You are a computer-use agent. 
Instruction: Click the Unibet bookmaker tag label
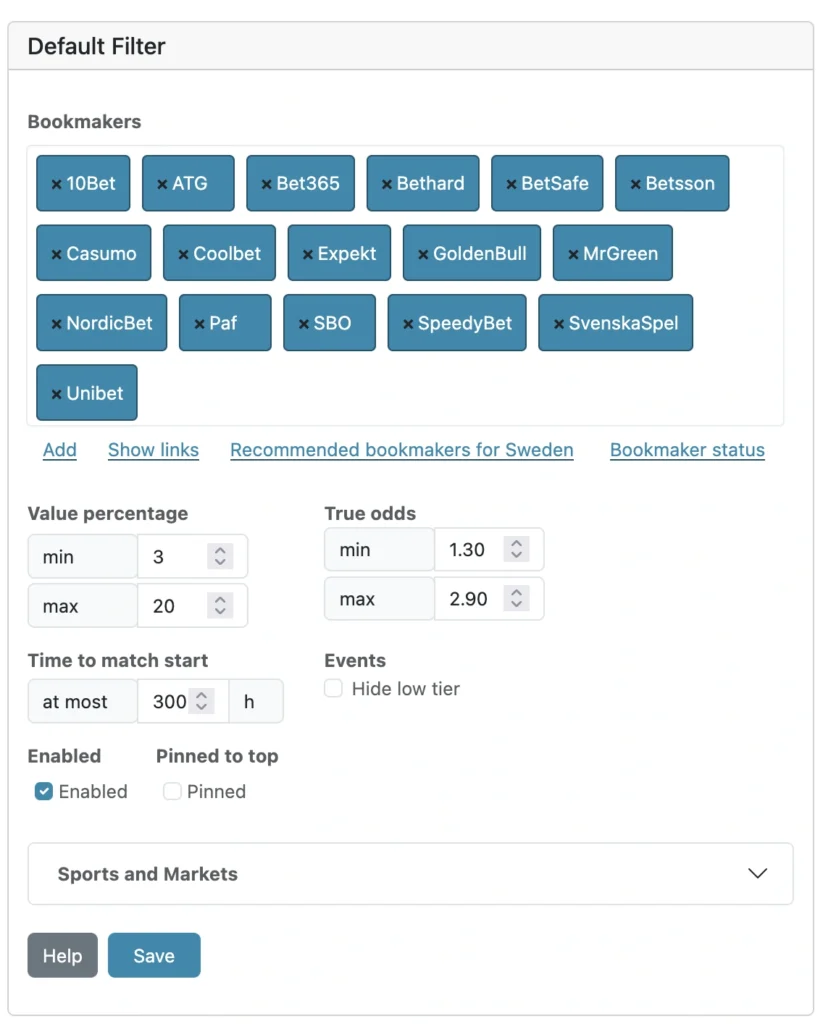[x=95, y=393]
